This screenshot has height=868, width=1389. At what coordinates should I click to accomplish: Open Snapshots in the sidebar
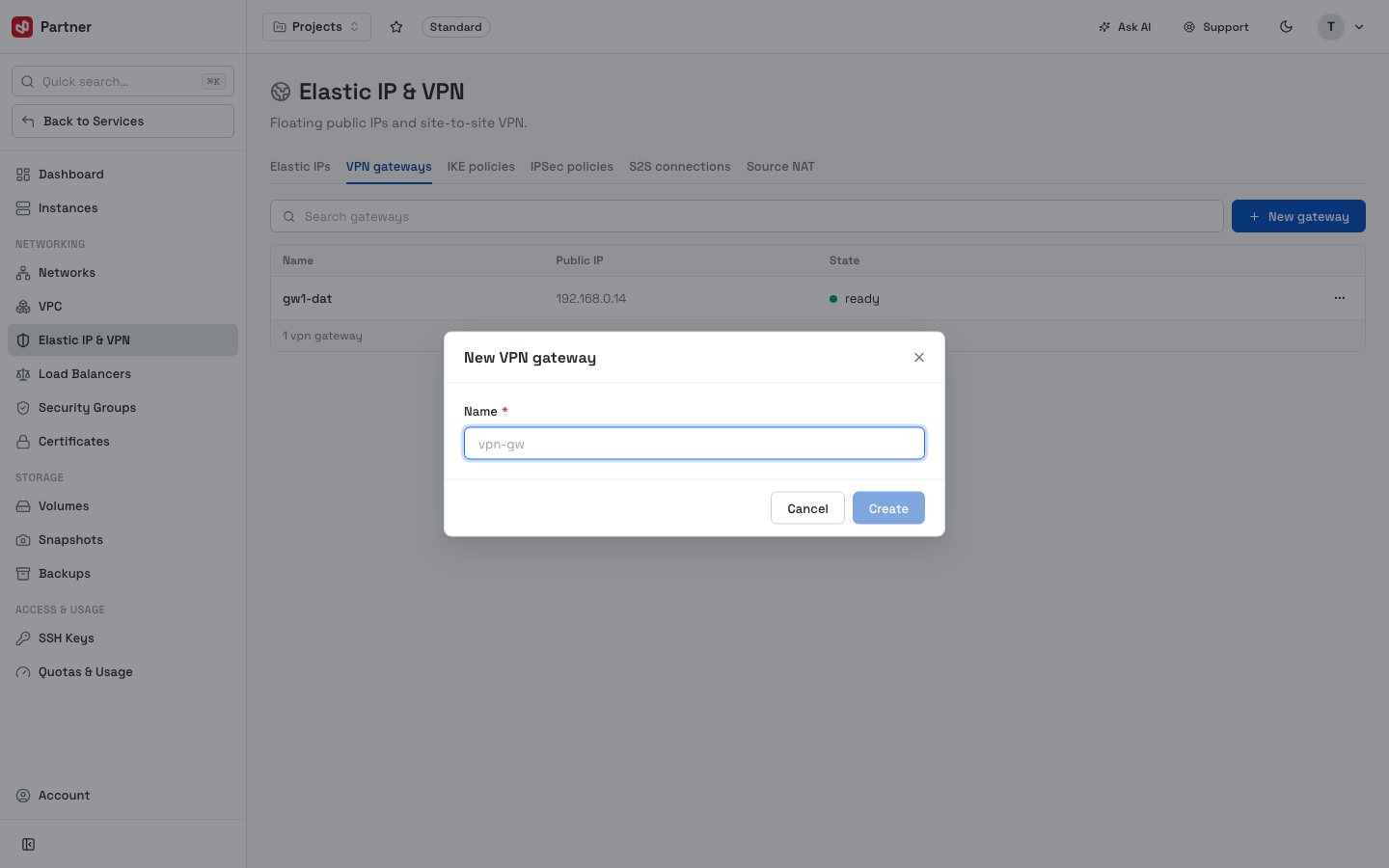123,540
